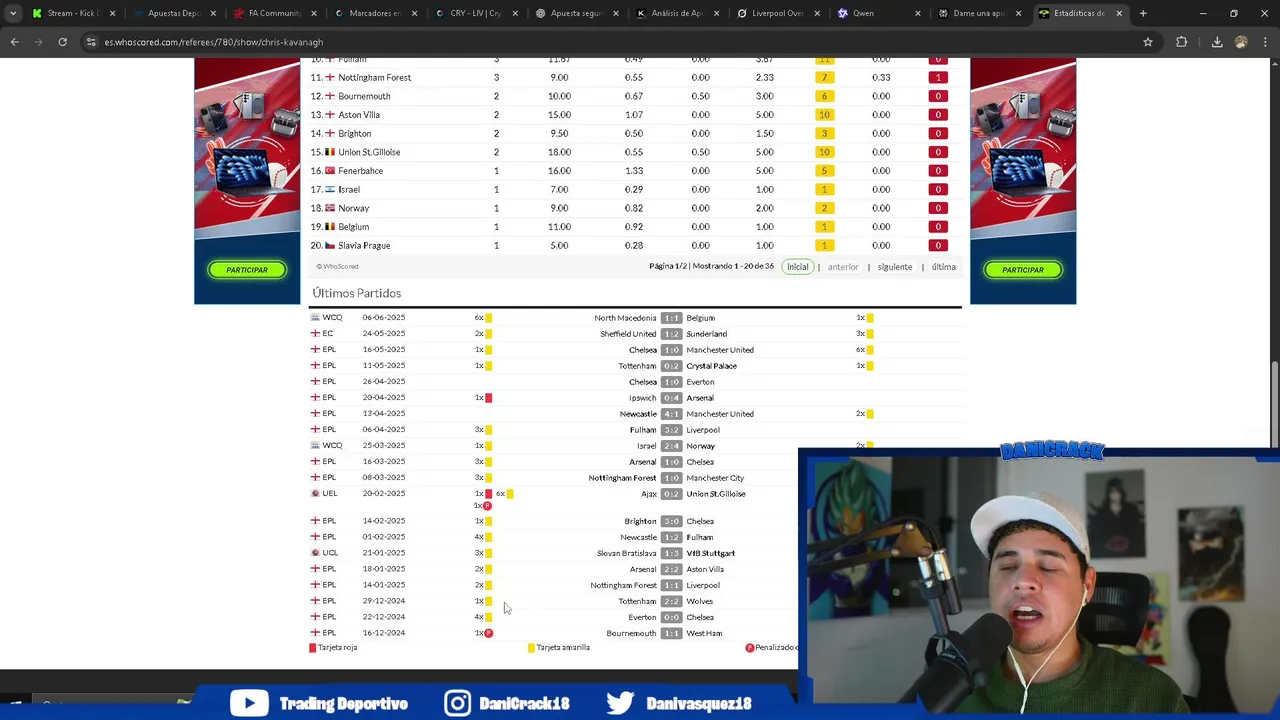The image size is (1280, 720).
Task: Open Israel team row link
Action: point(349,189)
